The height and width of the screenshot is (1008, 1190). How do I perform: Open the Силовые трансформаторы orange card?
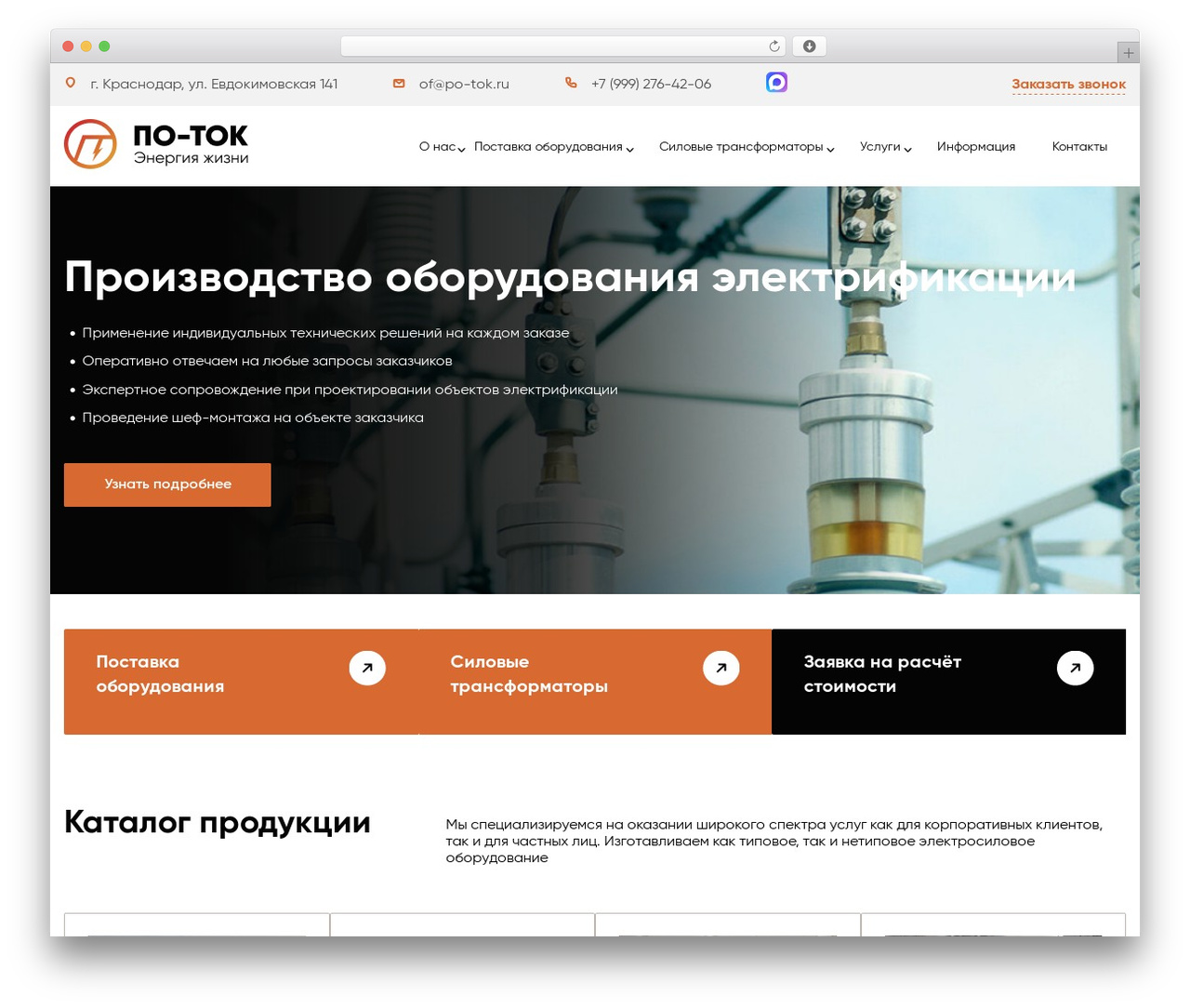pyautogui.click(x=595, y=682)
